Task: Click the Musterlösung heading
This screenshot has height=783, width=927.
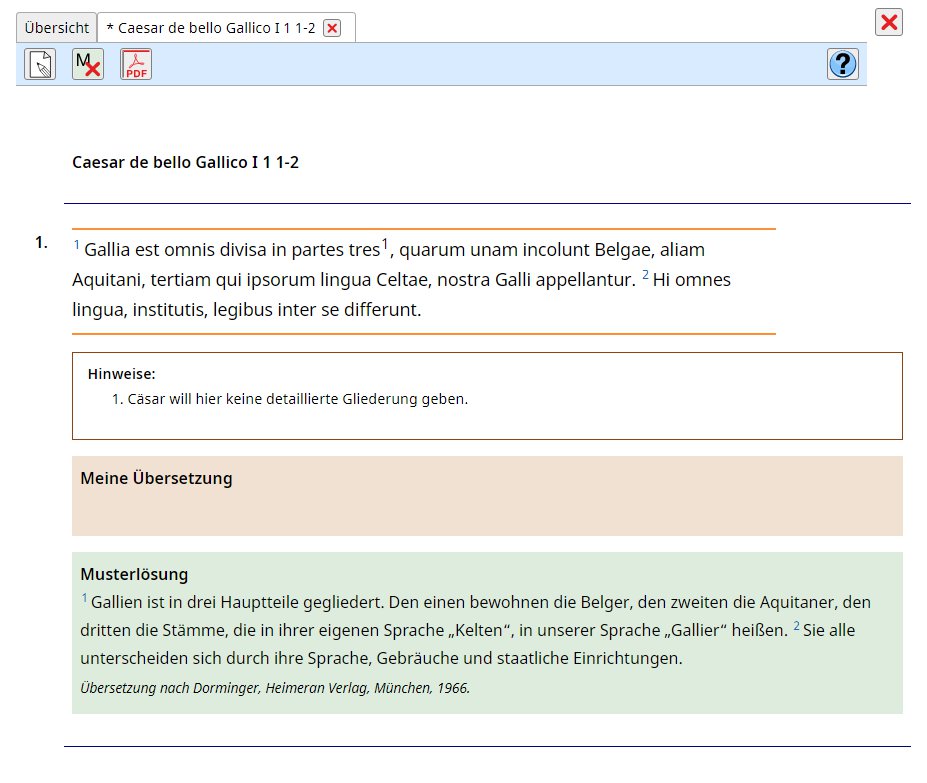Action: click(x=134, y=574)
